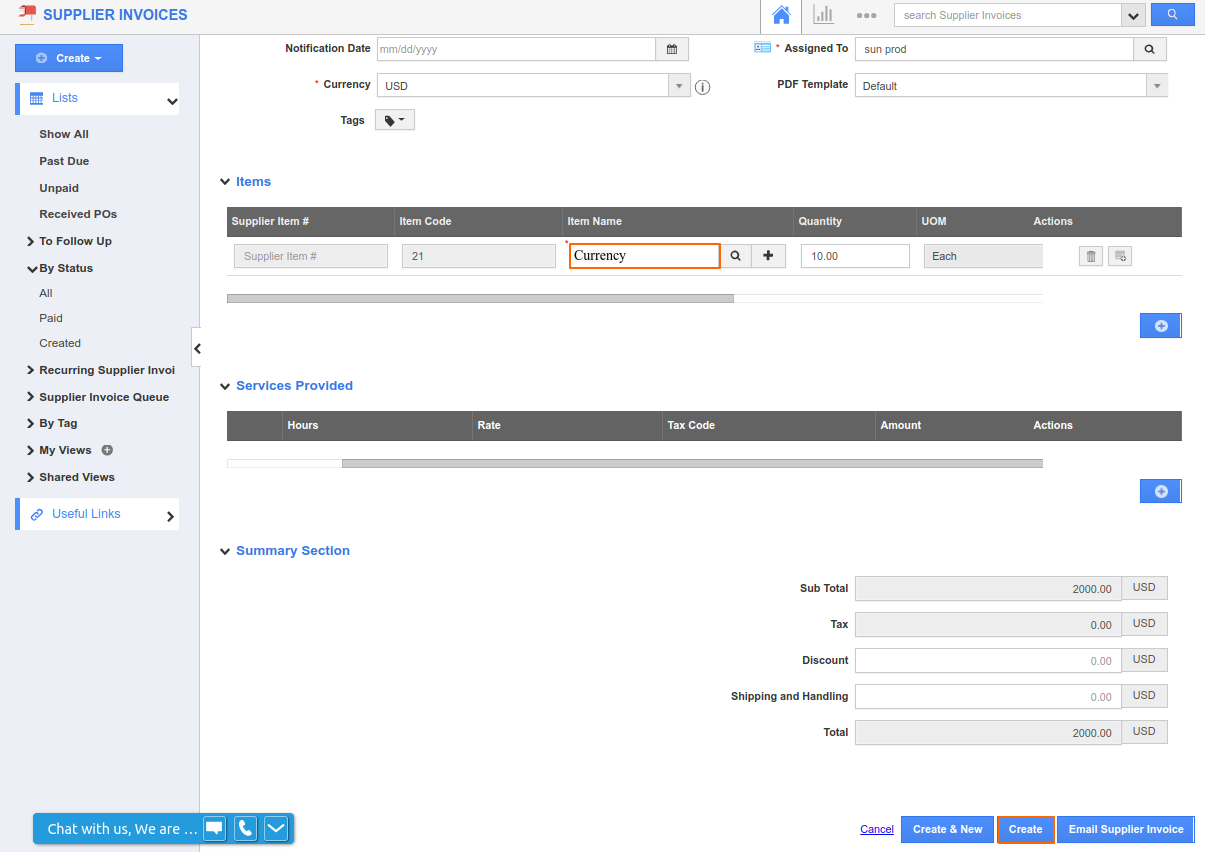Focus the Supplier Item # field
This screenshot has width=1205, height=852.
click(311, 256)
